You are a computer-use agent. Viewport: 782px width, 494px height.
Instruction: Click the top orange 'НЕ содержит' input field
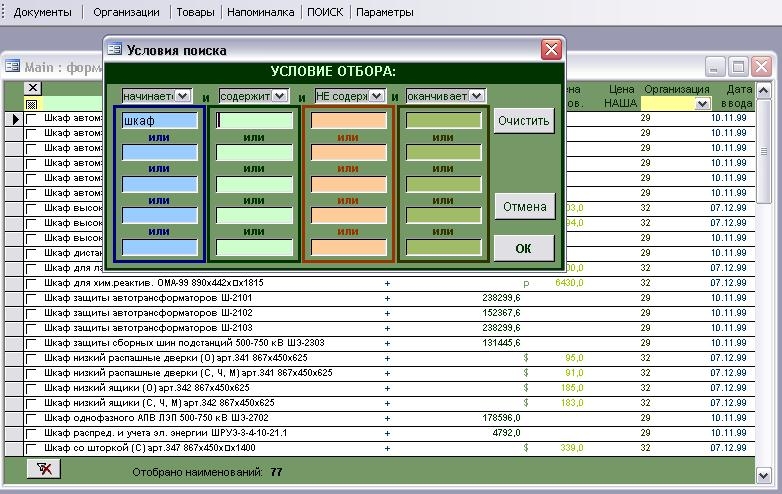click(349, 120)
